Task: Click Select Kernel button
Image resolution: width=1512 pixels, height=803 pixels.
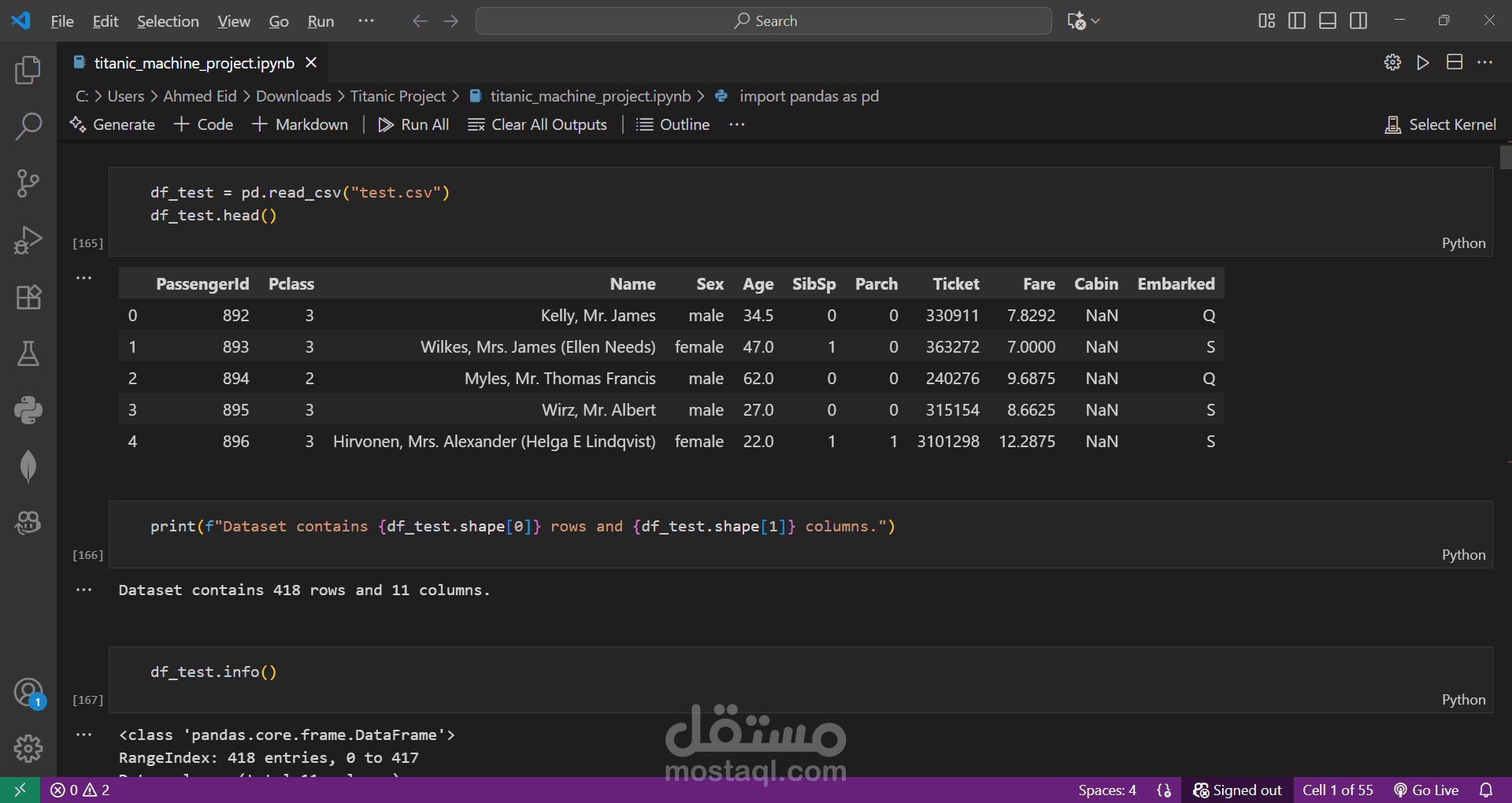Action: [x=1440, y=124]
